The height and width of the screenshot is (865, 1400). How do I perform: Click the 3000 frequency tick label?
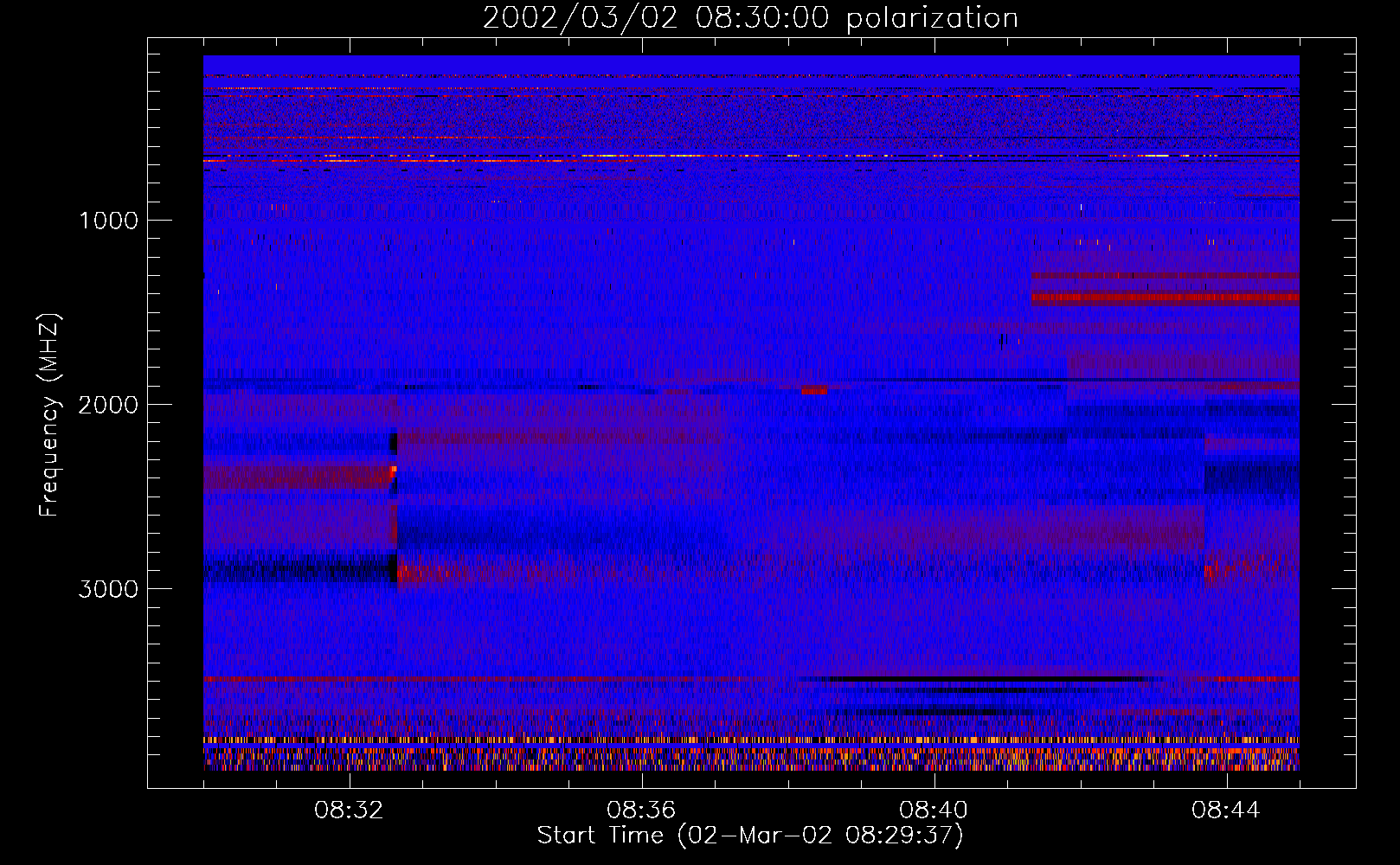109,589
